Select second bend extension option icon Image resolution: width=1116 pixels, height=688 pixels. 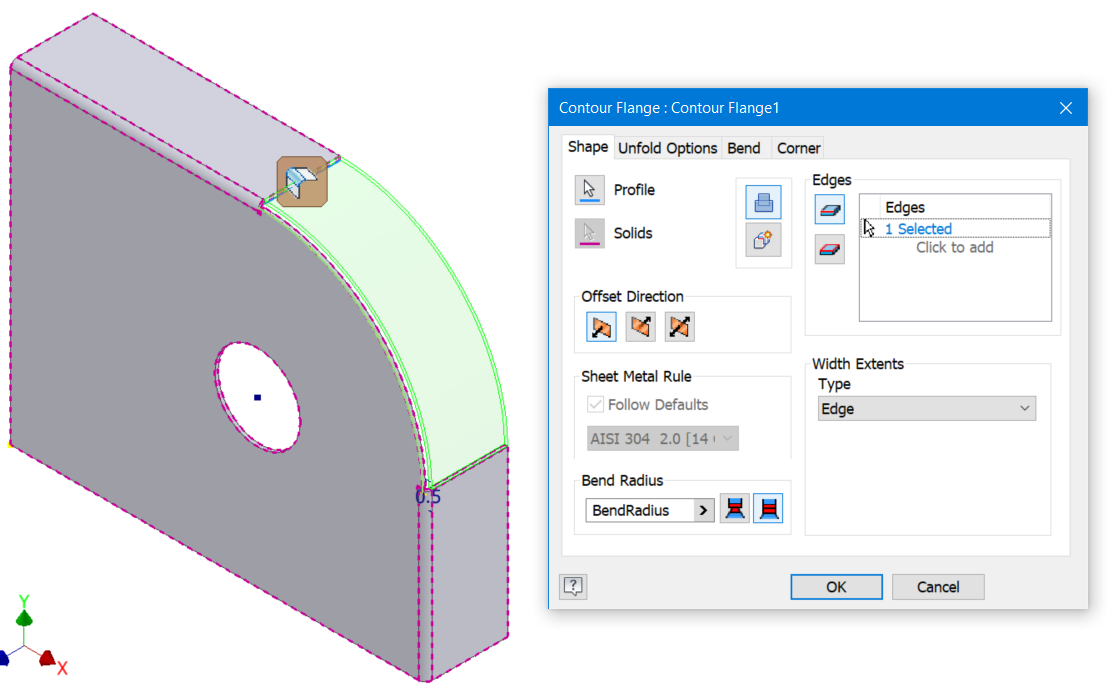click(x=768, y=509)
